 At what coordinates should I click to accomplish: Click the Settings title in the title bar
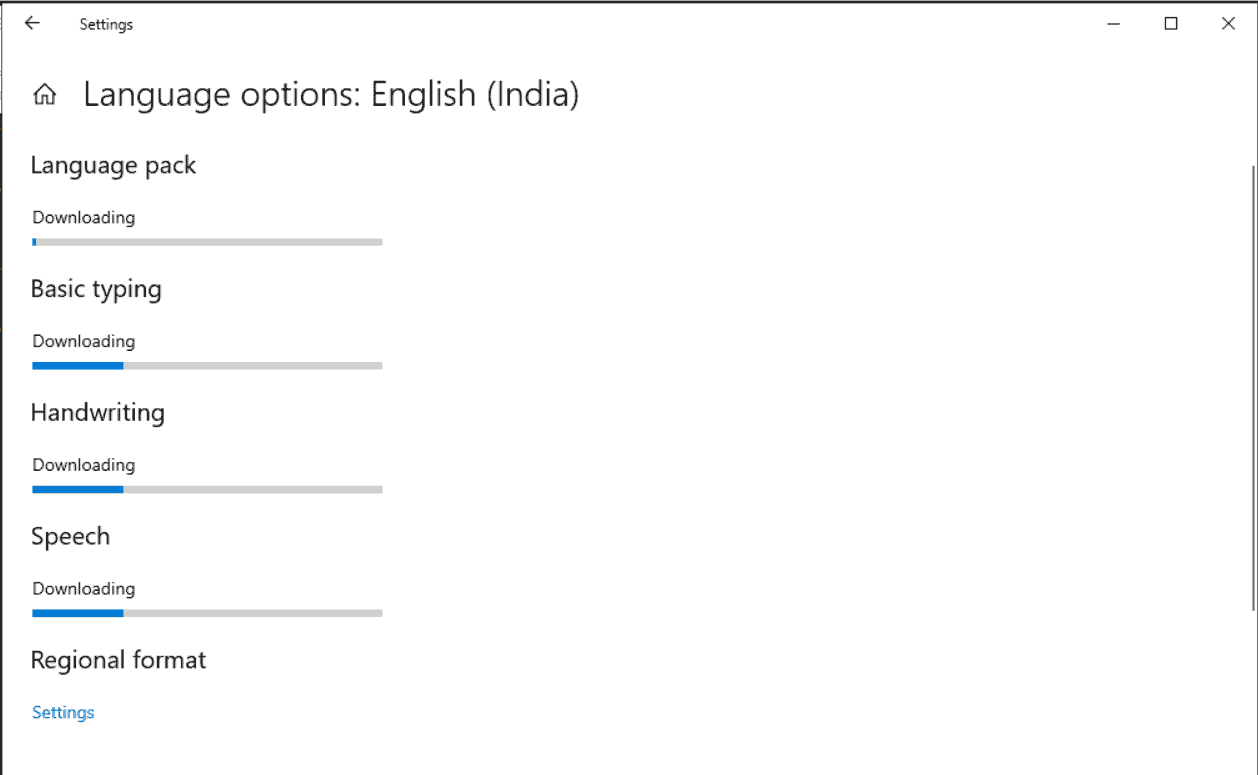105,23
